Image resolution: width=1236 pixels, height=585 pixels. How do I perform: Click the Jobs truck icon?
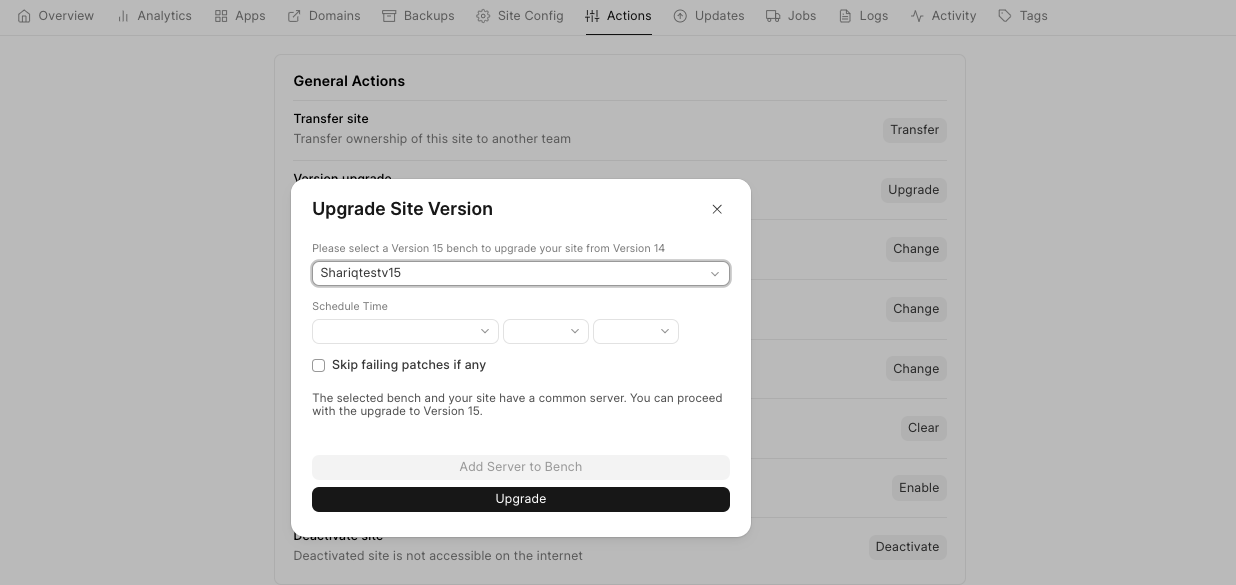coord(773,16)
